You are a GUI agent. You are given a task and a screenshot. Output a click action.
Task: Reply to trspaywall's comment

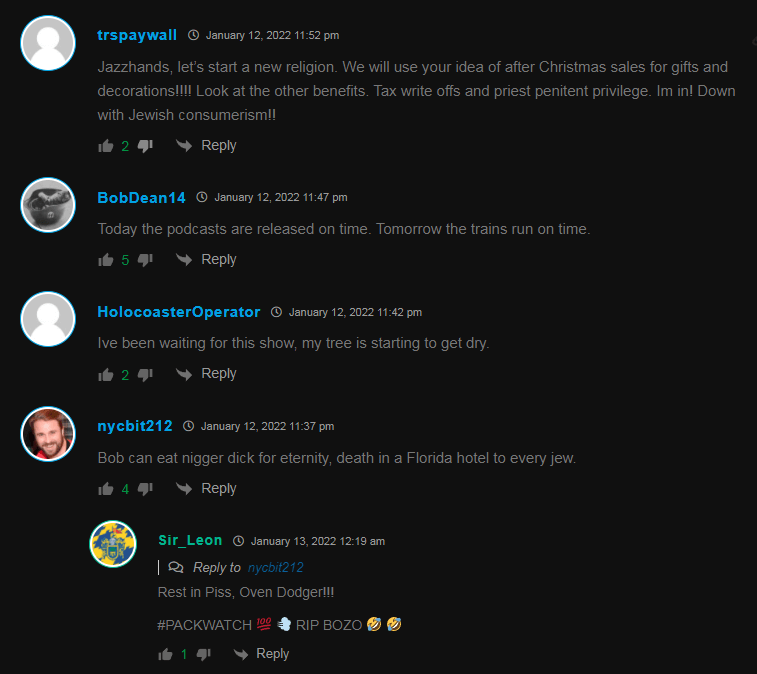coord(206,145)
